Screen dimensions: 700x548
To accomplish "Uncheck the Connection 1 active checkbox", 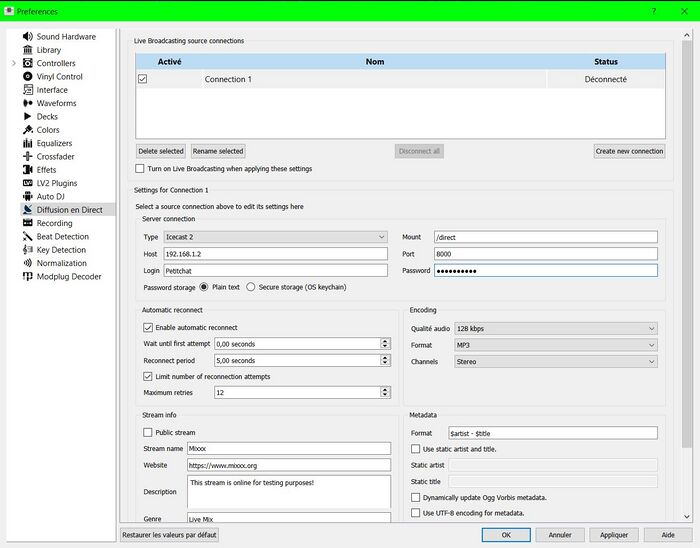I will [x=142, y=79].
